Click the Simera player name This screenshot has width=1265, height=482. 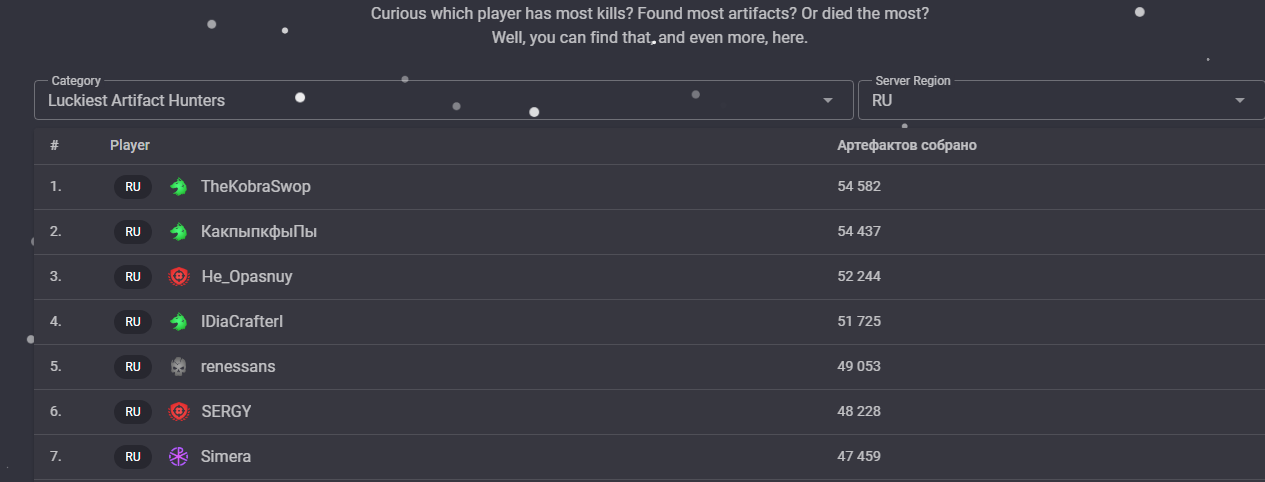[226, 457]
